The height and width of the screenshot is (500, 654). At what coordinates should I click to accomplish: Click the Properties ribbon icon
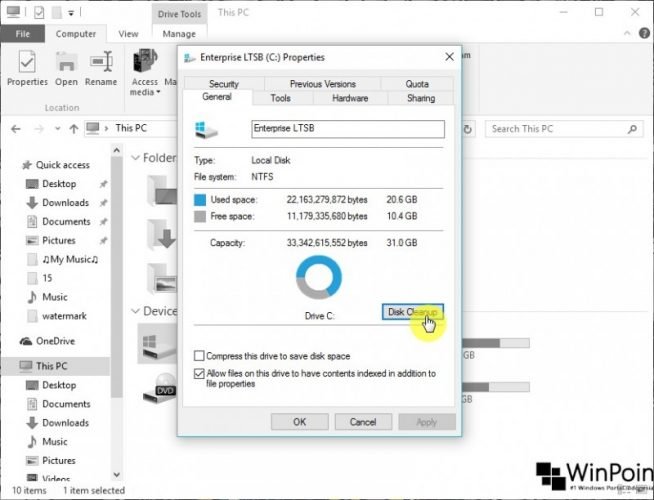pyautogui.click(x=27, y=68)
